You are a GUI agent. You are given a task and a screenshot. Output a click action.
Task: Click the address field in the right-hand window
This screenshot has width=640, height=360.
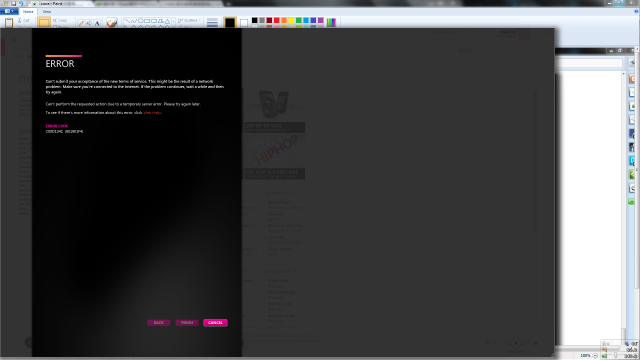point(589,63)
